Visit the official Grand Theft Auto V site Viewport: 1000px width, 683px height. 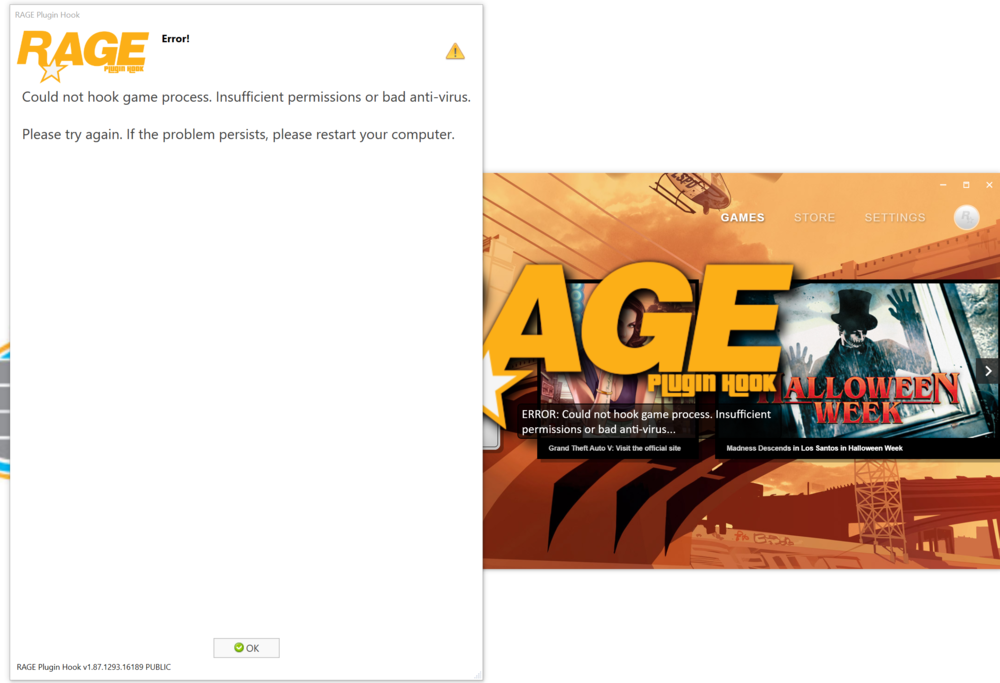[617, 448]
